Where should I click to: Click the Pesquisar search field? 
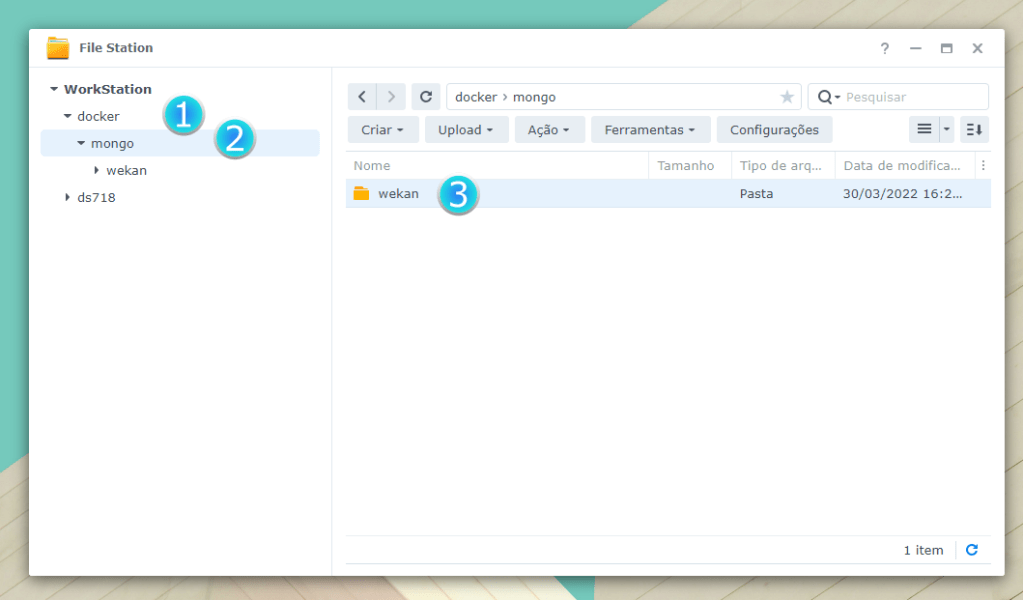point(910,97)
